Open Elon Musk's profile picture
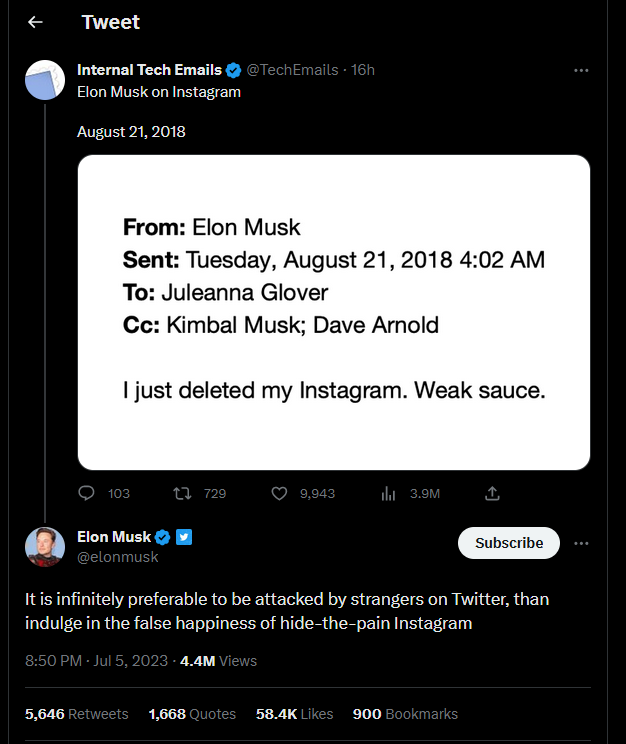This screenshot has width=626, height=744. [44, 546]
